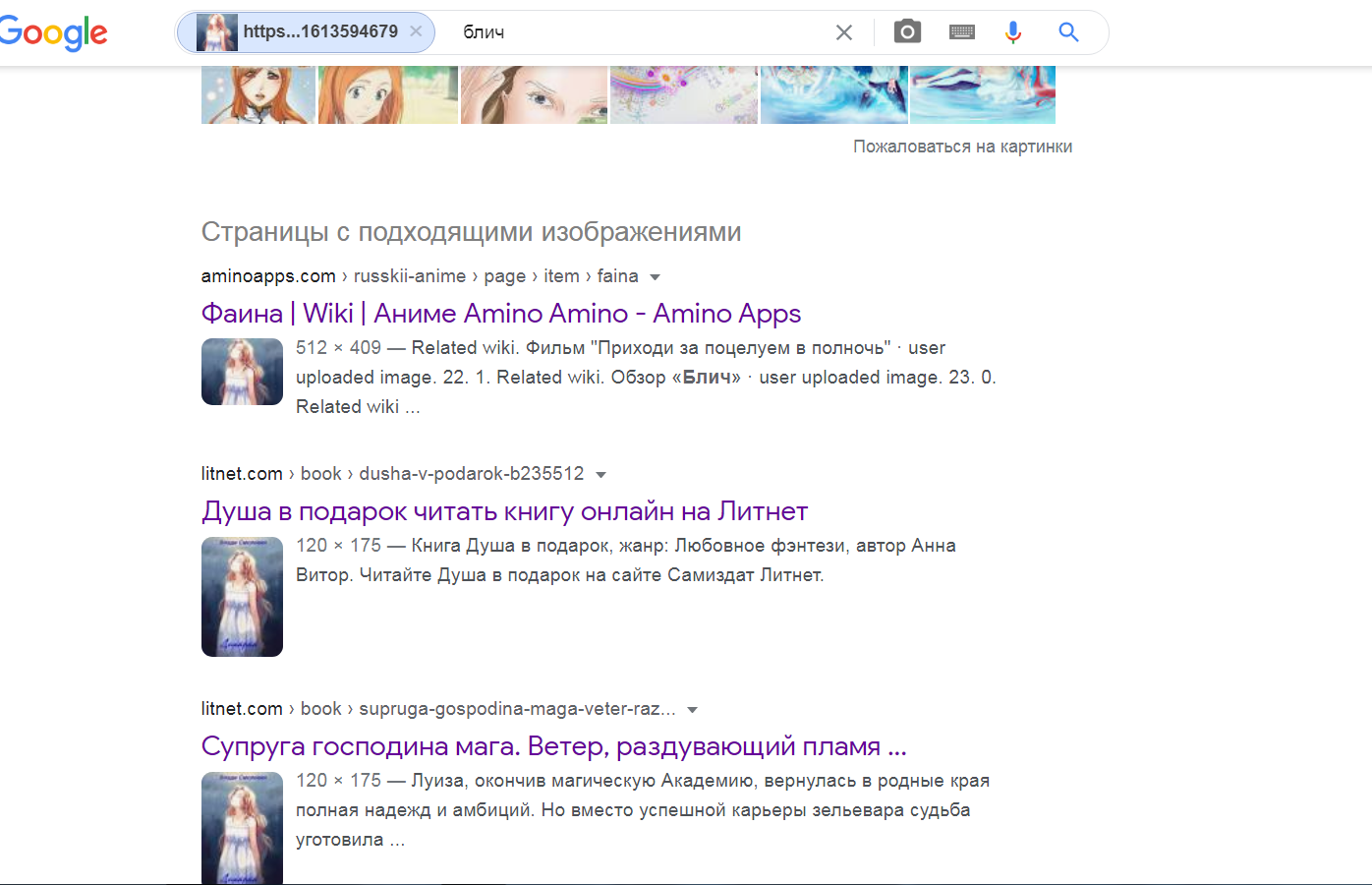Open the Фаина Wiki Amino Apps result

(500, 314)
